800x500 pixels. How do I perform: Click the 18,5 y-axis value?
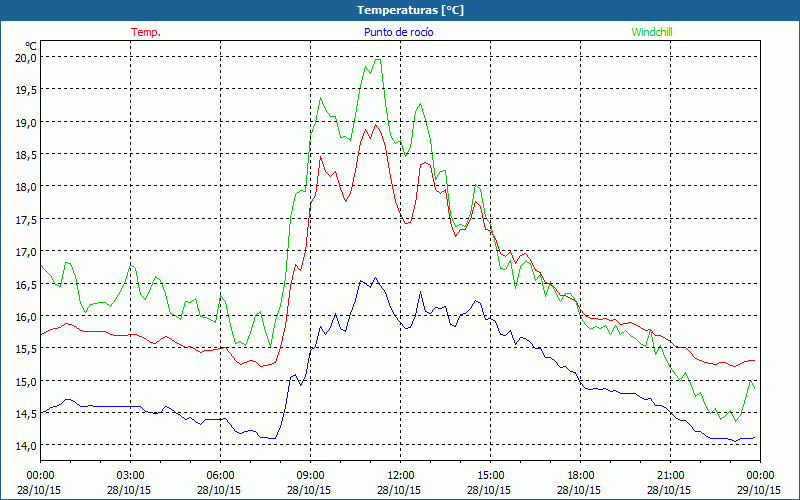[x=26, y=155]
